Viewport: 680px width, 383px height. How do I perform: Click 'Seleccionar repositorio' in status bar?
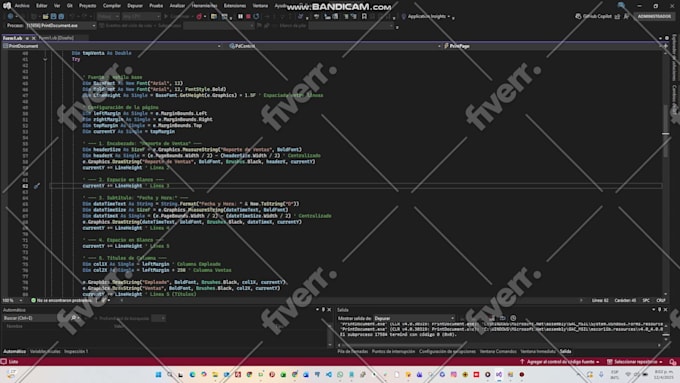pos(635,362)
